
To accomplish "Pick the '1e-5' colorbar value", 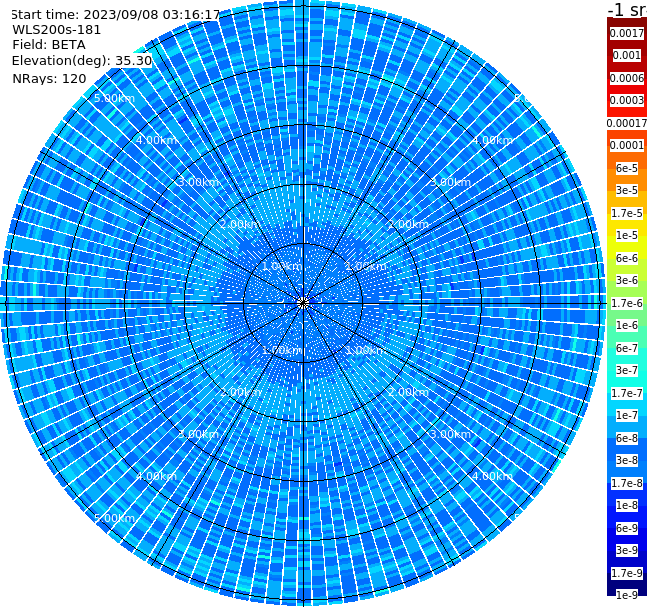I will (627, 236).
